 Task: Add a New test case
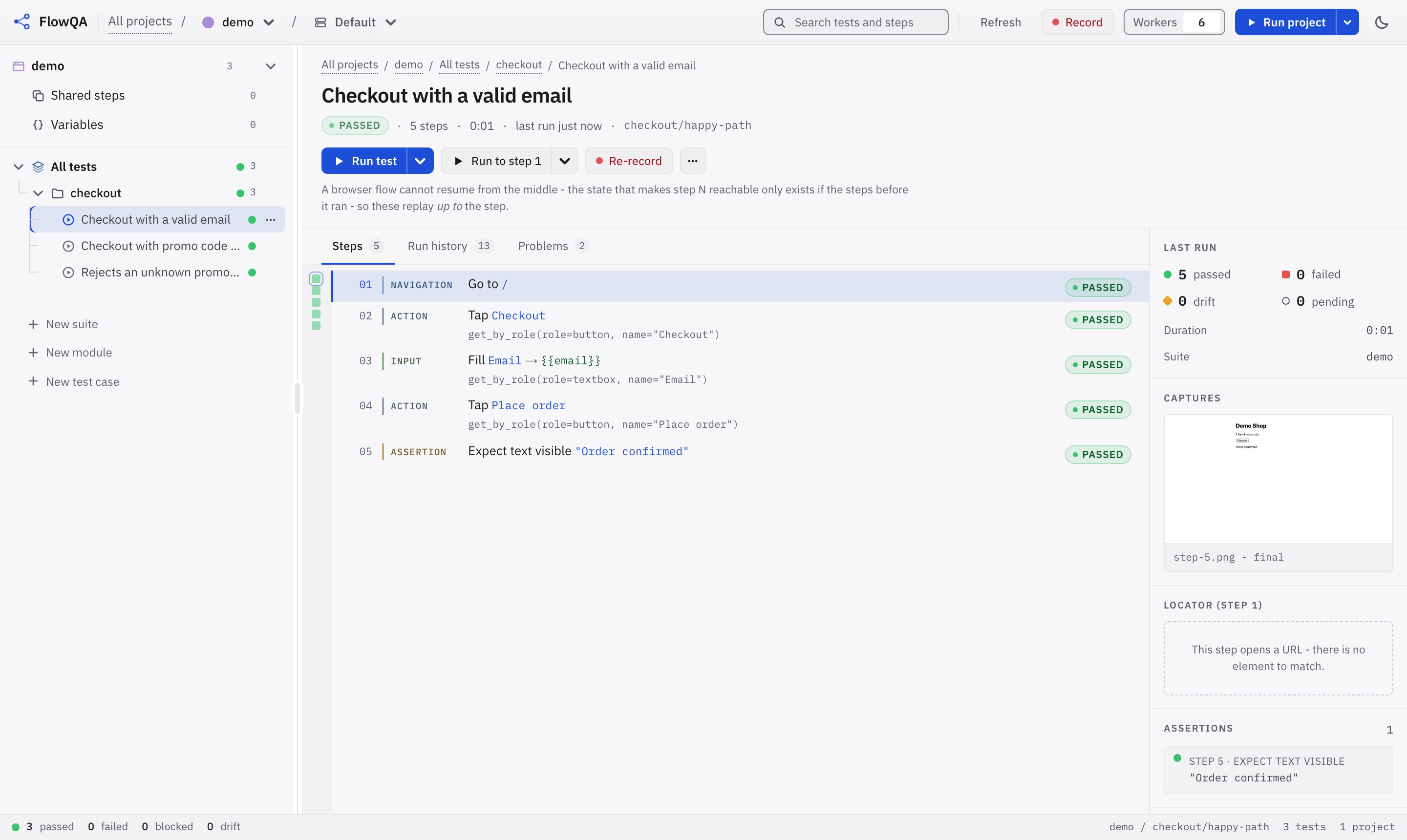(74, 381)
